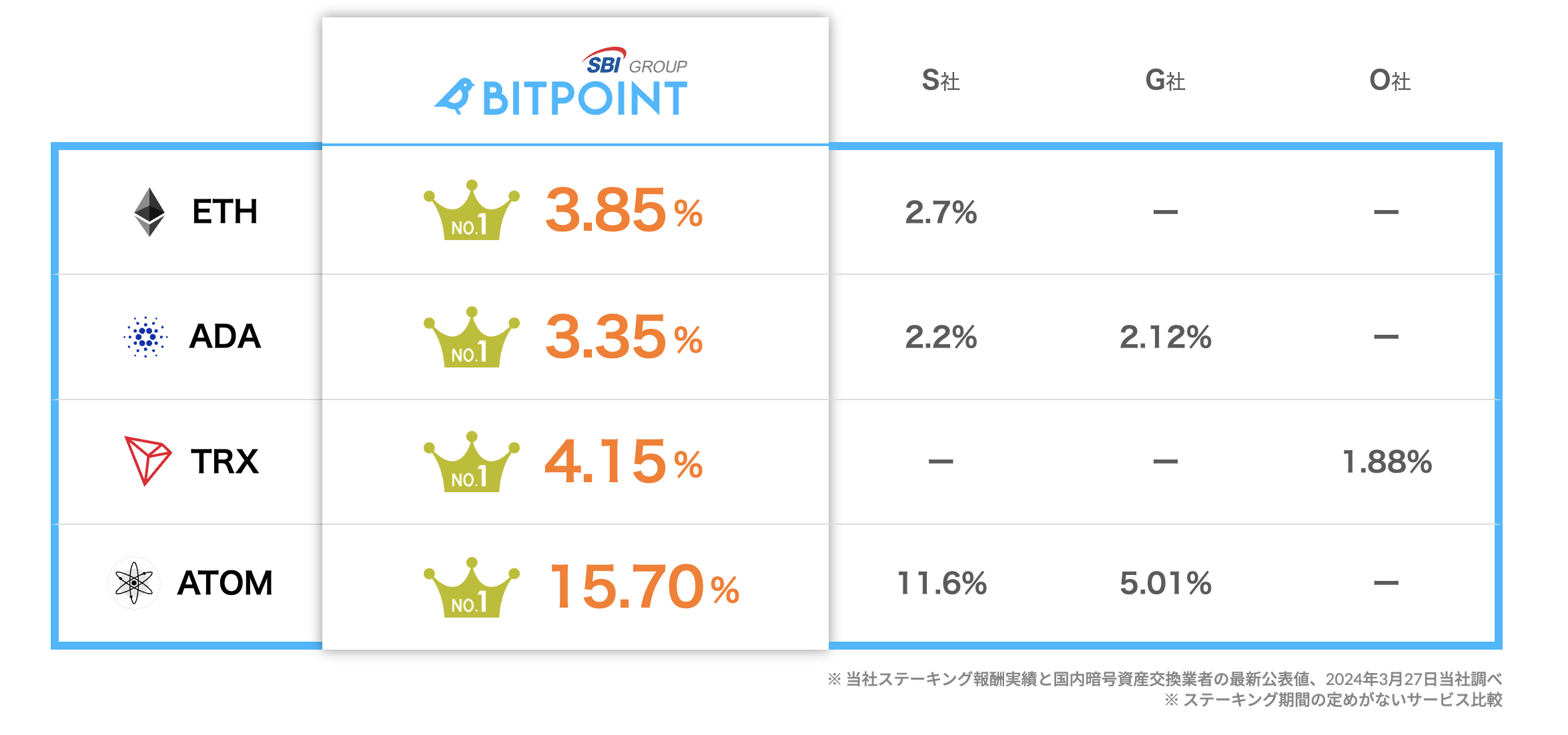This screenshot has width=1568, height=735.
Task: Click the No.1 crown beside 3.85%
Action: (x=472, y=210)
